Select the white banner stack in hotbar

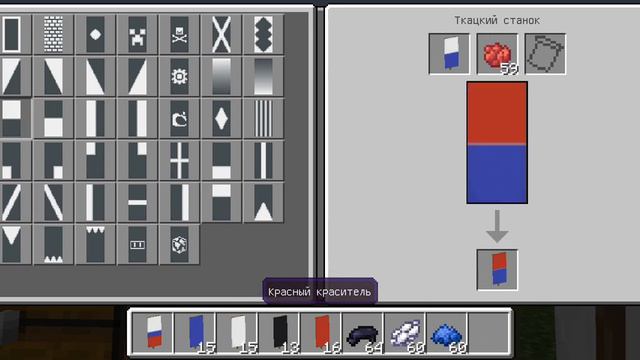pyautogui.click(x=237, y=332)
